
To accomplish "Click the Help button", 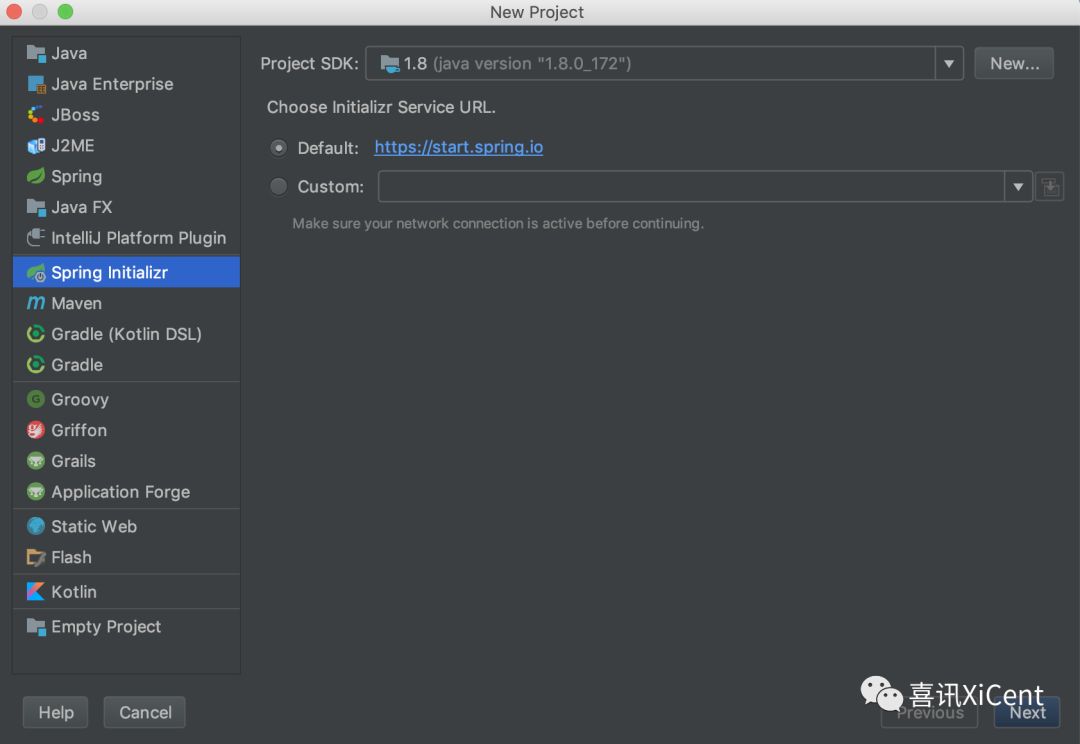I will point(56,712).
